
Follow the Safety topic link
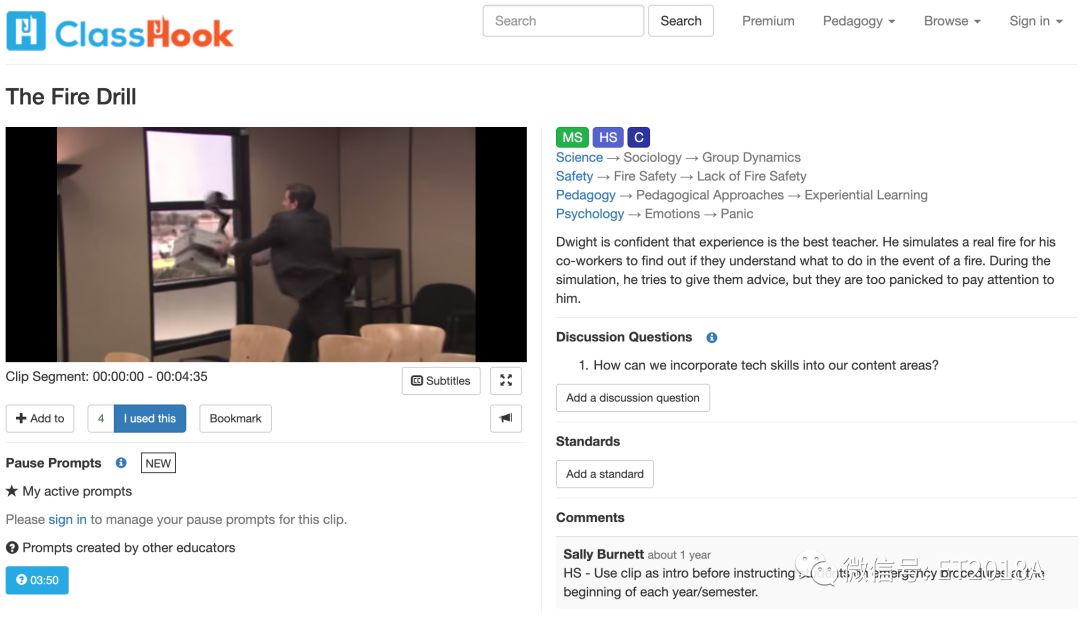pyautogui.click(x=574, y=176)
